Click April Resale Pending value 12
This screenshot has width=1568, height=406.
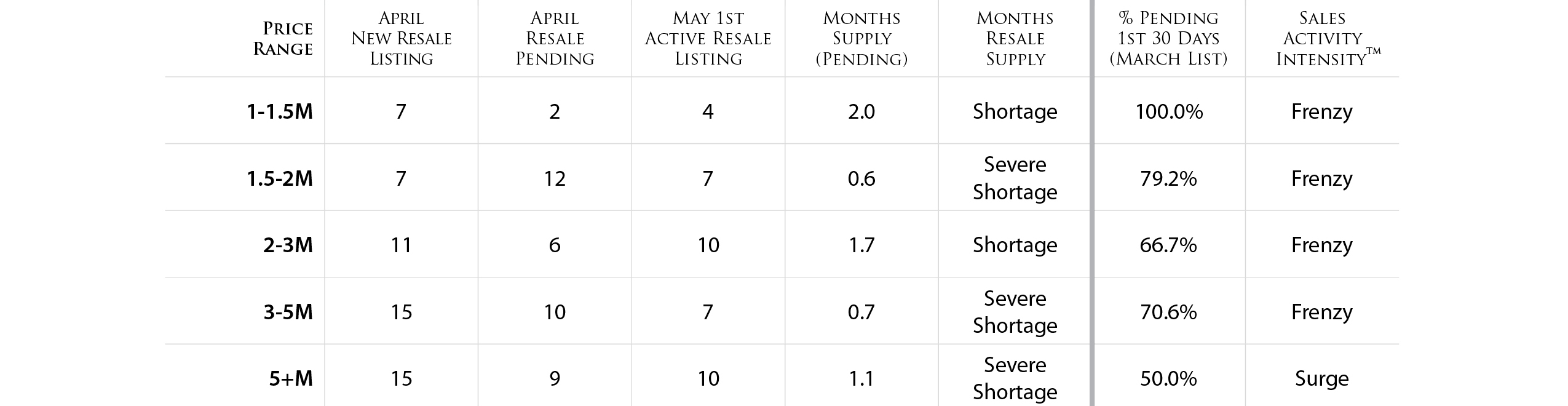555,178
